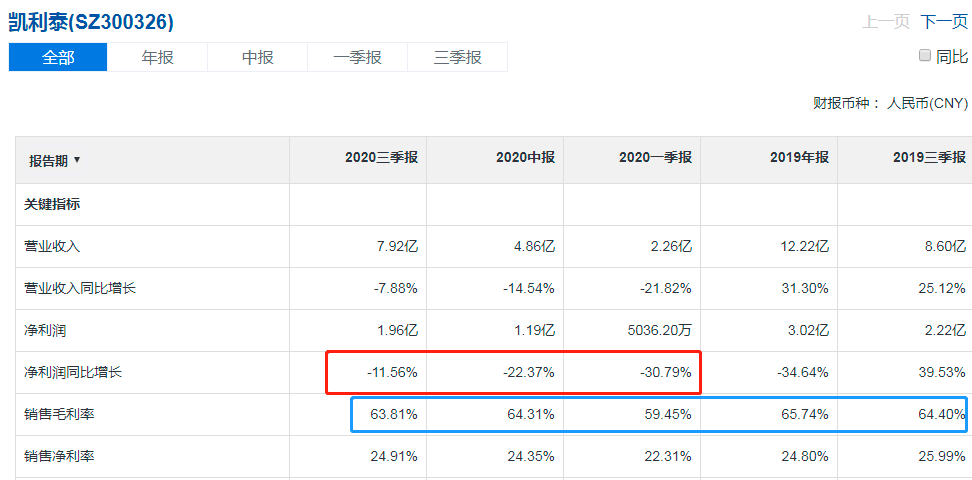The height and width of the screenshot is (480, 972).
Task: Click the 2020三季报 column header
Action: tap(382, 158)
